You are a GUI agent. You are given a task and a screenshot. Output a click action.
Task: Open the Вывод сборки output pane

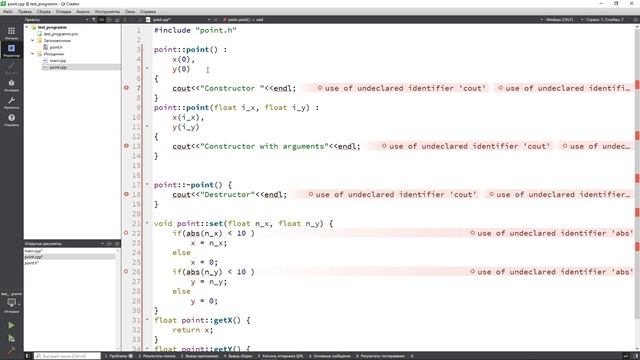[238, 356]
